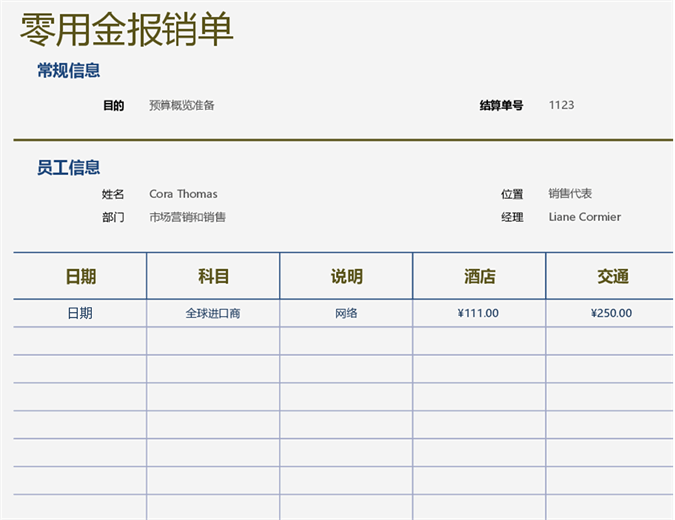Screen dimensions: 675x520
Task: Click the hotel amount ¥111.00
Action: tap(478, 313)
